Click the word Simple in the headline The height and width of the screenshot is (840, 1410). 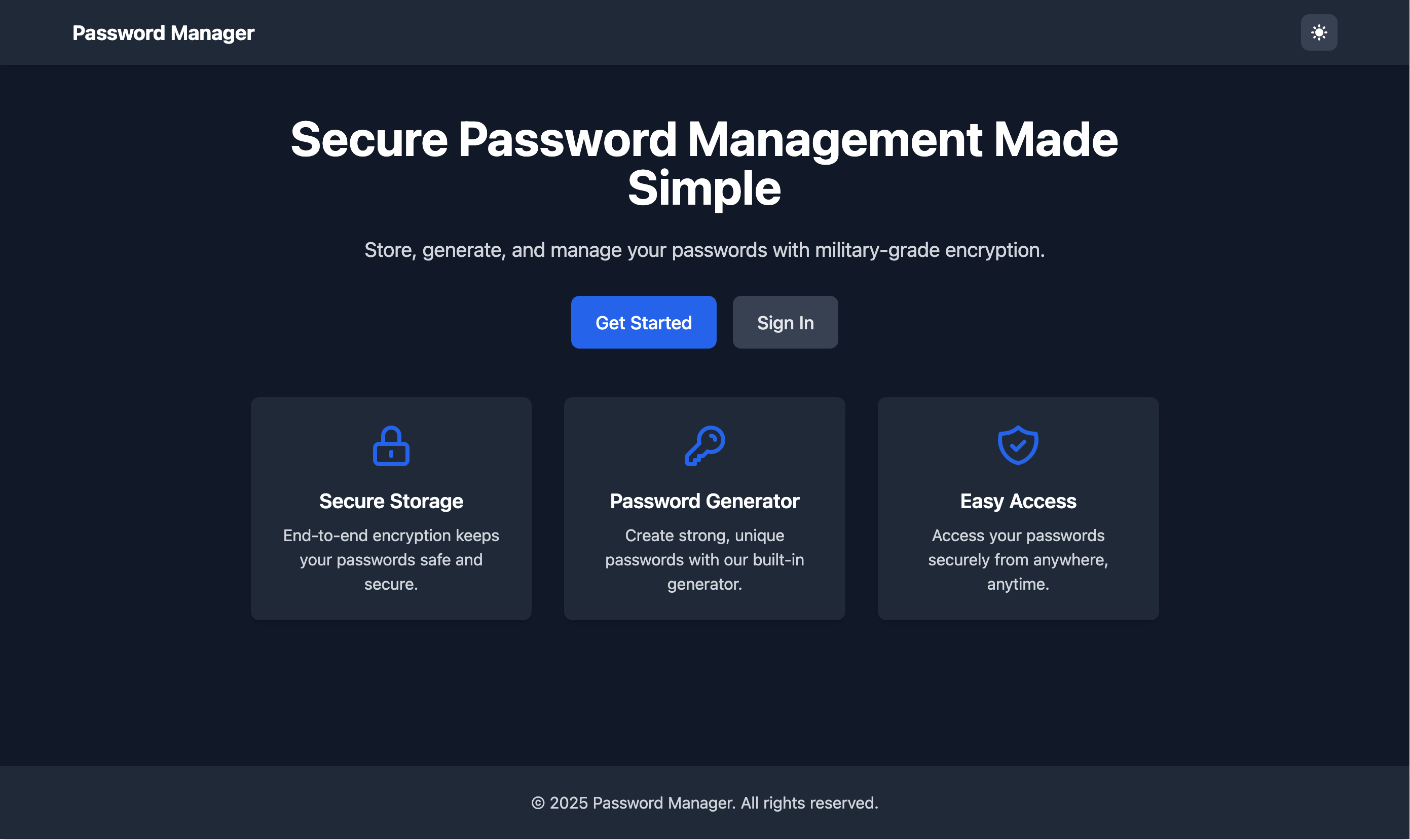(704, 188)
